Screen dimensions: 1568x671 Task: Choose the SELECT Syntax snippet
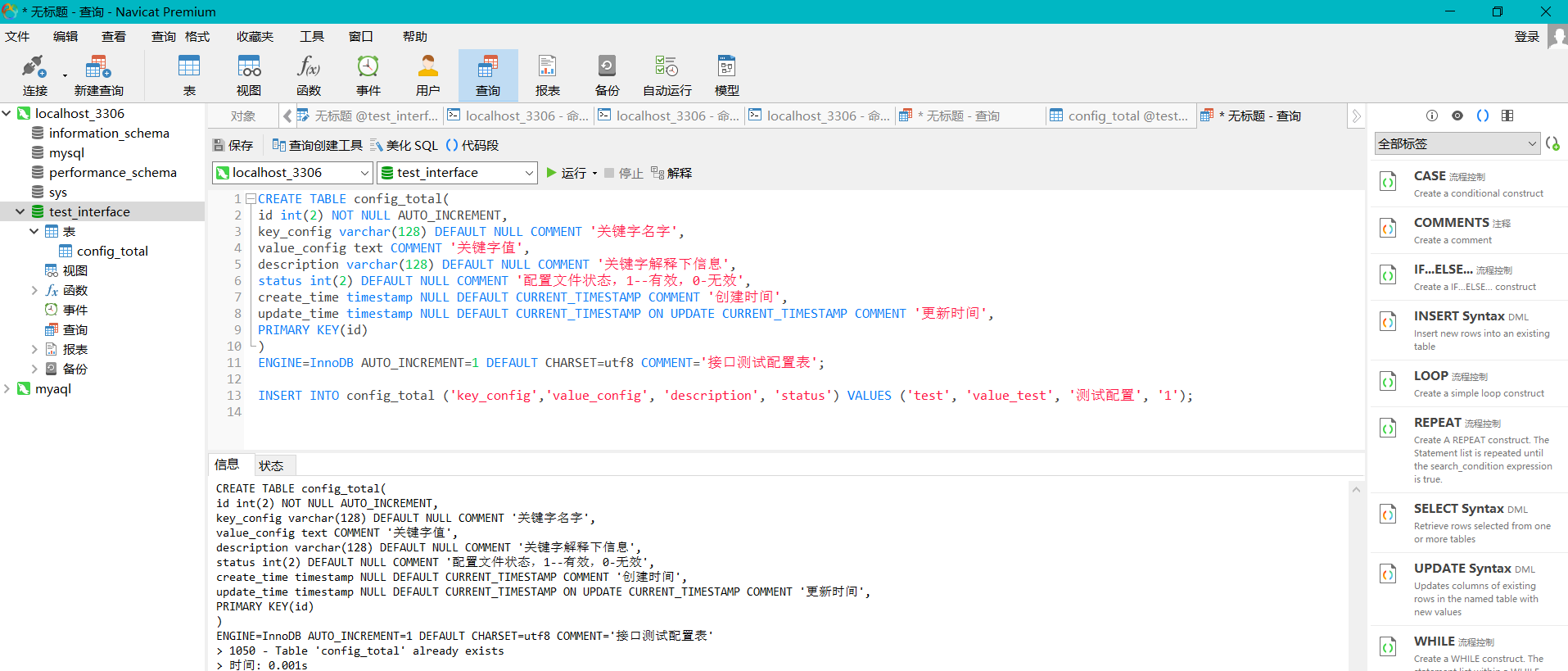[x=1467, y=523]
